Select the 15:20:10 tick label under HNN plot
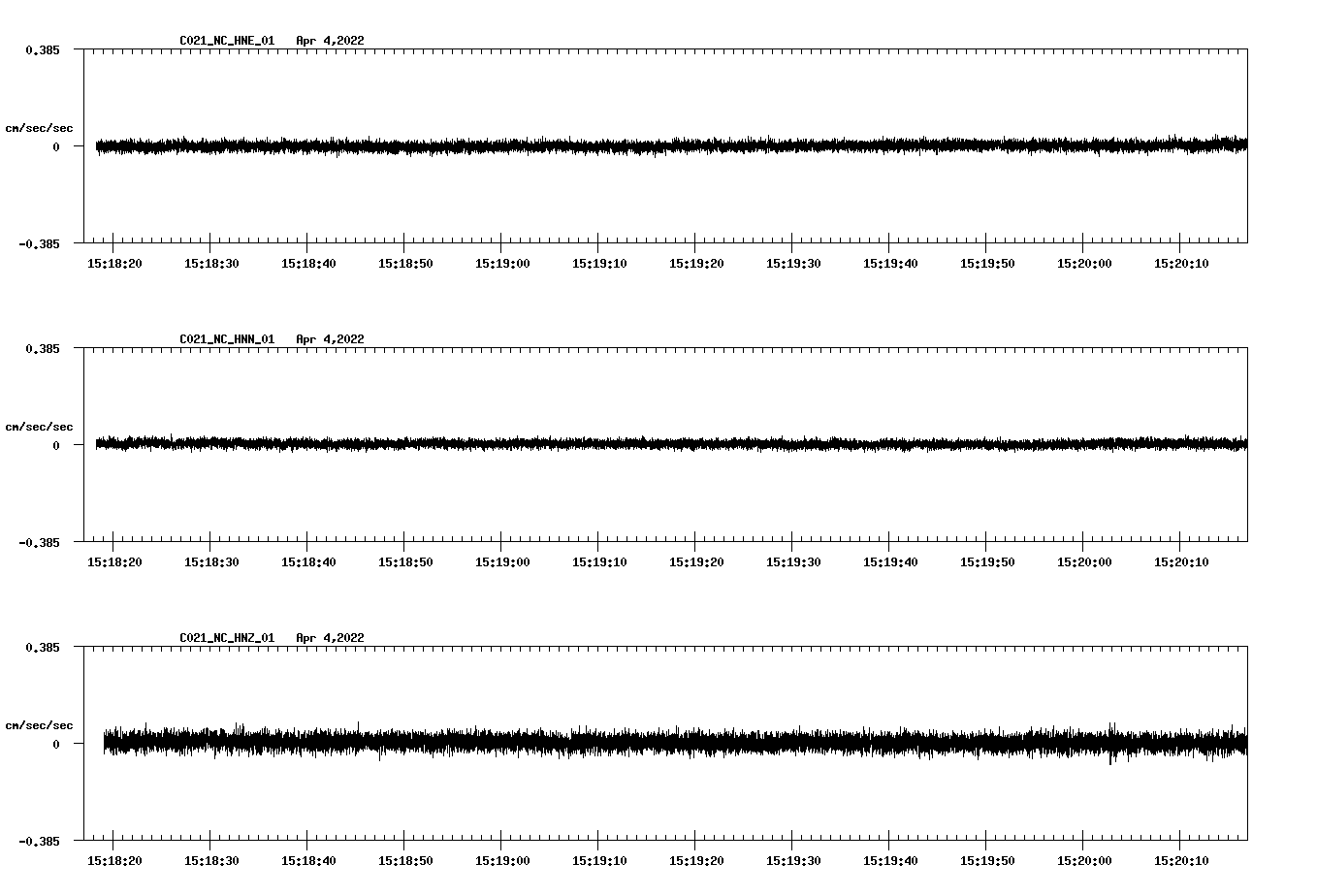 click(x=1181, y=562)
